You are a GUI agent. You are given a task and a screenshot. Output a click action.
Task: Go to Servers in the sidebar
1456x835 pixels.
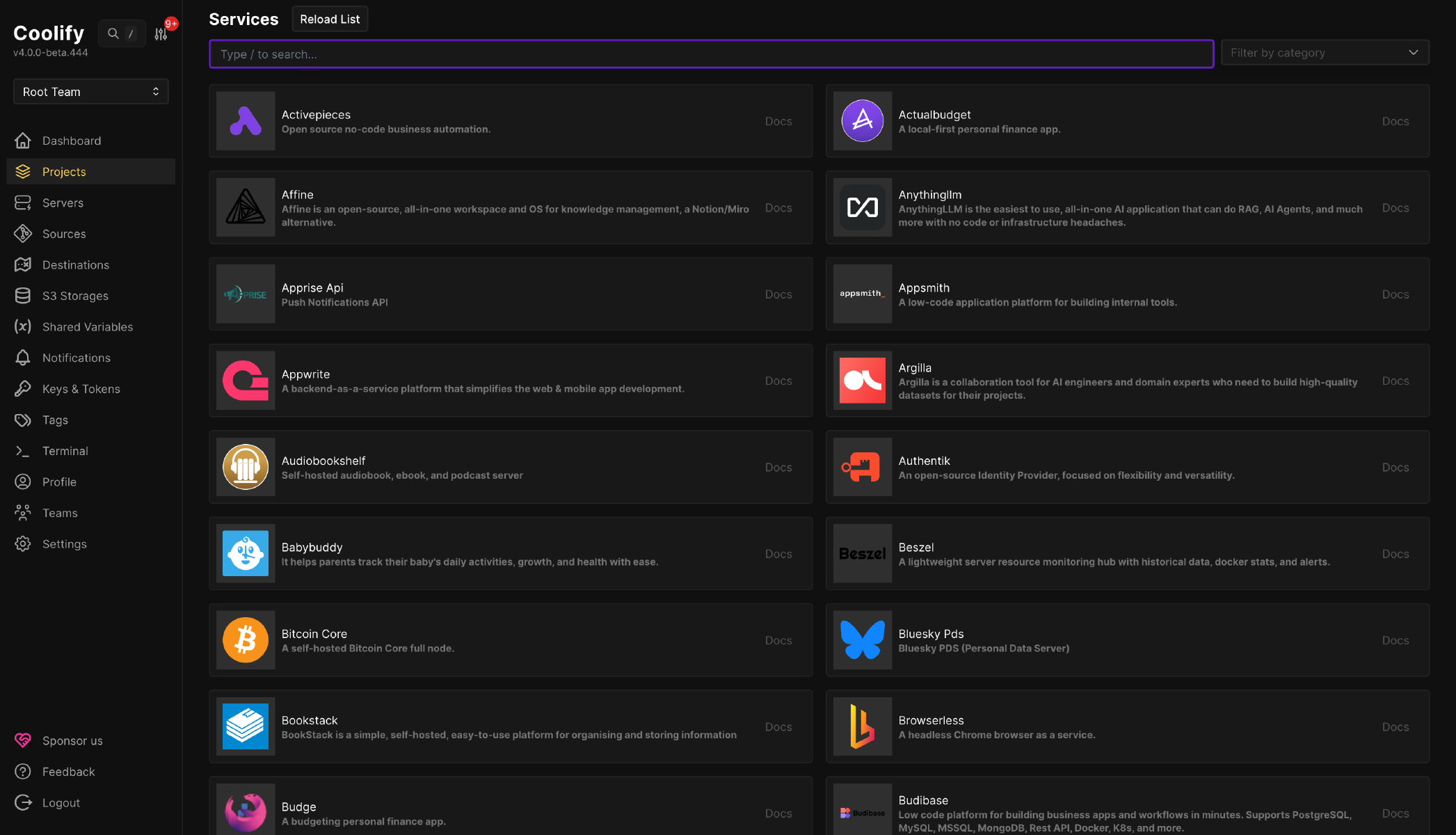coord(63,203)
